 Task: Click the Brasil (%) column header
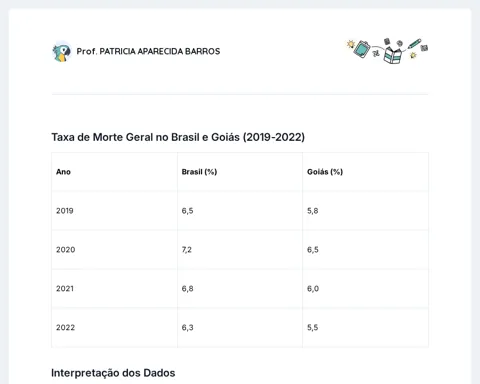[x=199, y=172]
